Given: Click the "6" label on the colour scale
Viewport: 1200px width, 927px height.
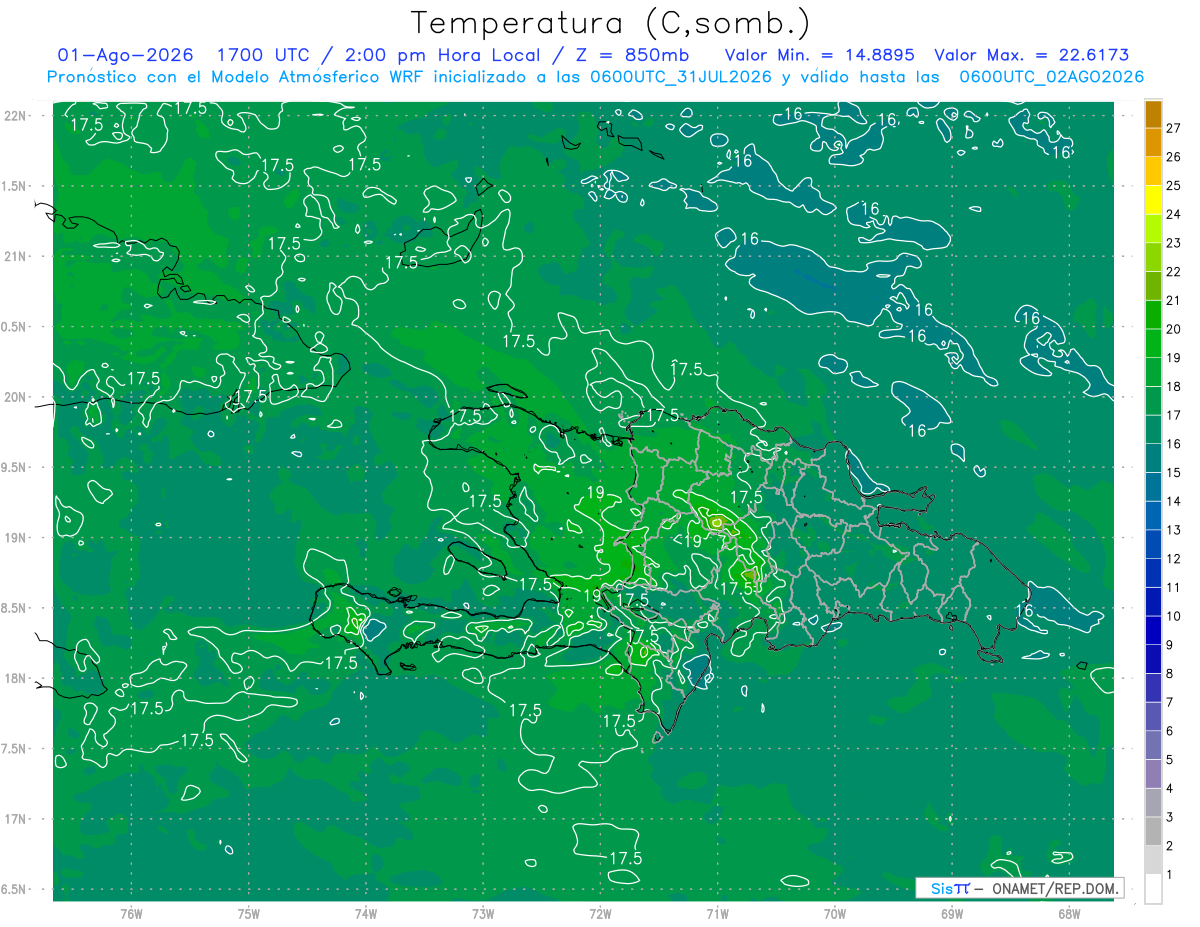Looking at the screenshot, I should pyautogui.click(x=1170, y=731).
